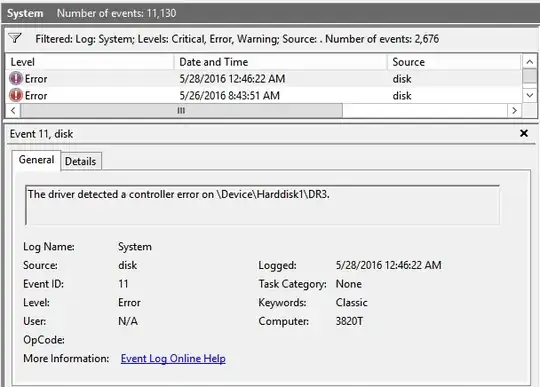Click the vertical scrollbar thumb in event list
The width and height of the screenshot is (540, 387).
[x=530, y=76]
